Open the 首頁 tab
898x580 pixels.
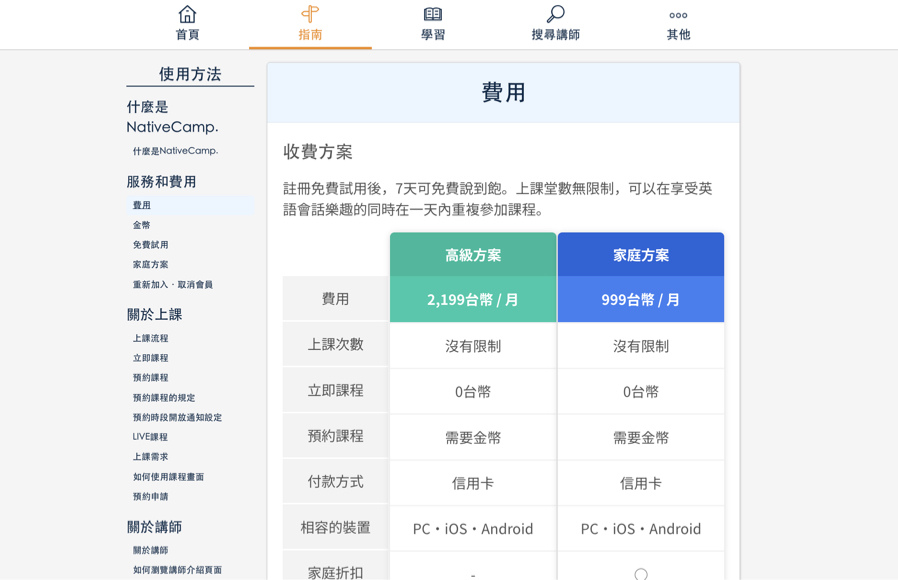[187, 25]
